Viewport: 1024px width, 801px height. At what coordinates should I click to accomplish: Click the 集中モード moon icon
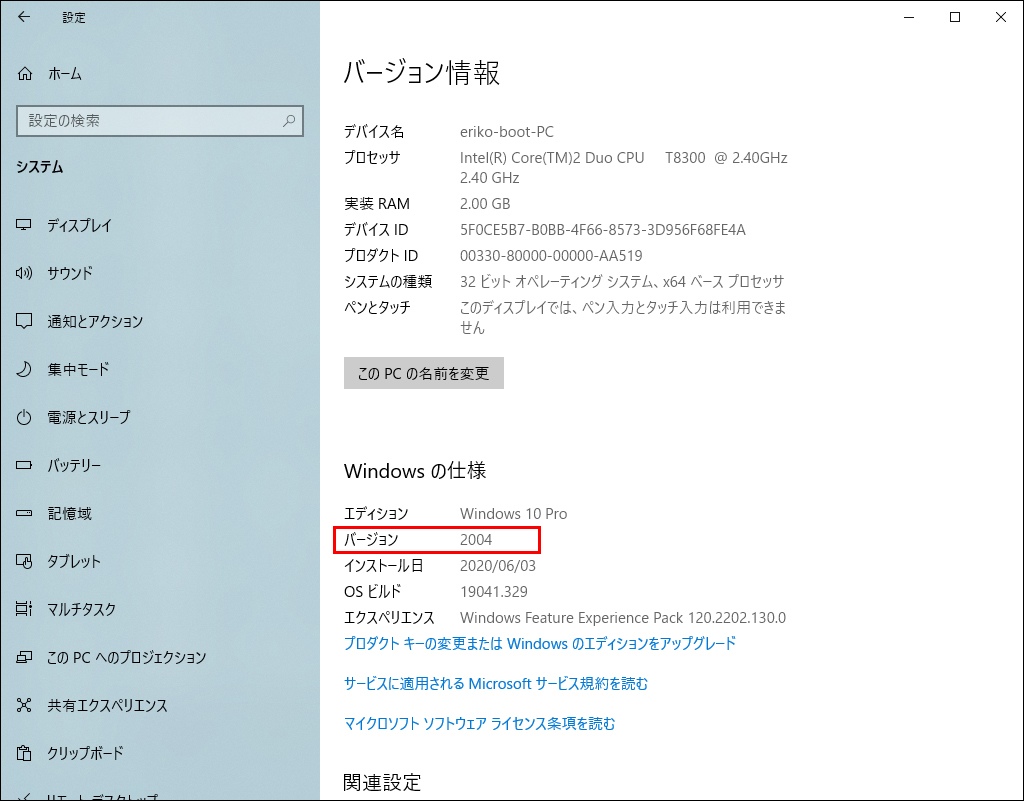[x=24, y=369]
